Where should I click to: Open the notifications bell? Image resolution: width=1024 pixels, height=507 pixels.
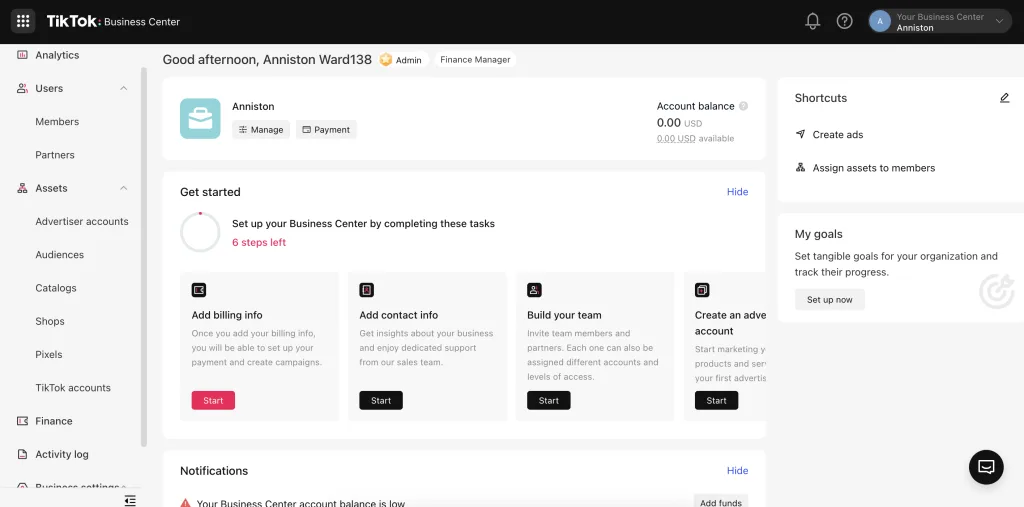[x=812, y=22]
